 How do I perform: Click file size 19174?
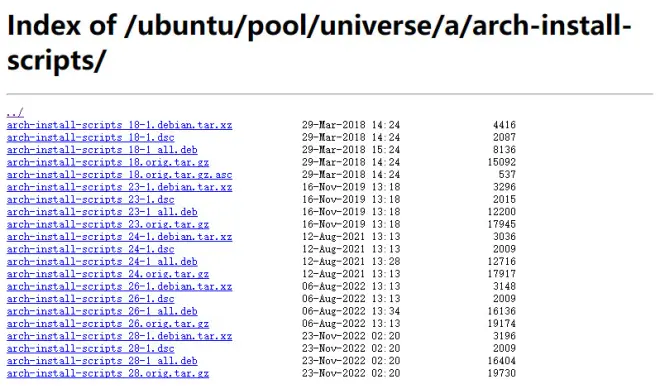tap(502, 324)
